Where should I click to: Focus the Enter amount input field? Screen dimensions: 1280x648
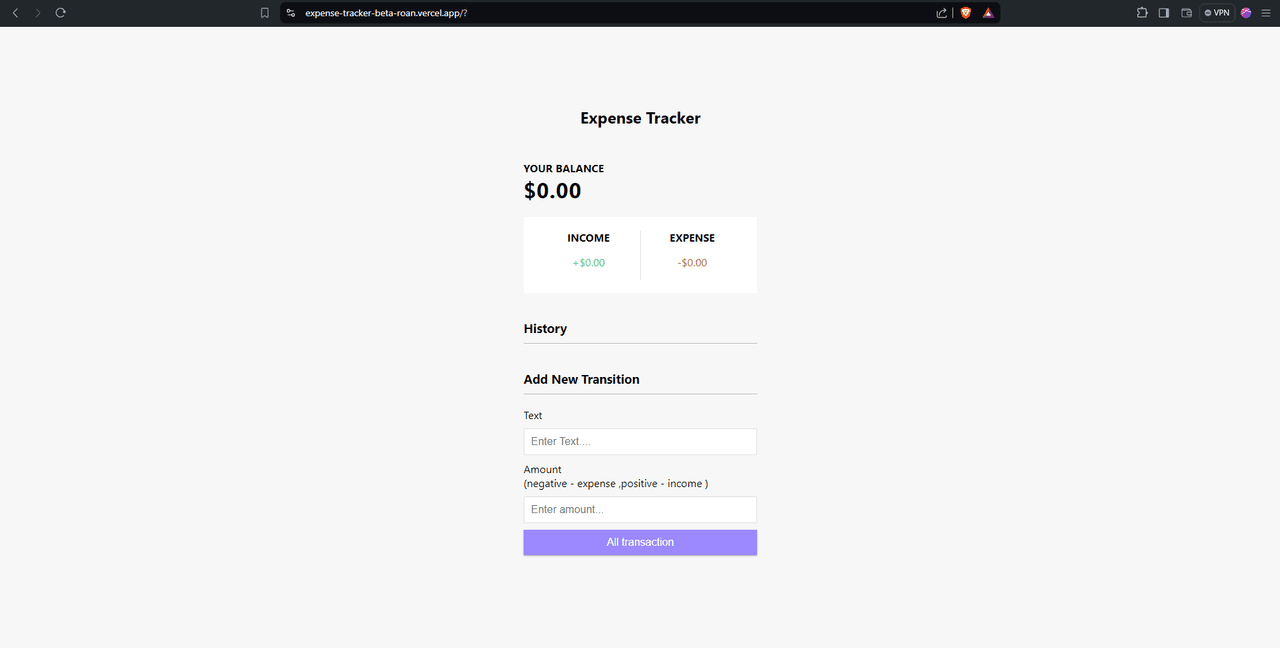pos(640,509)
